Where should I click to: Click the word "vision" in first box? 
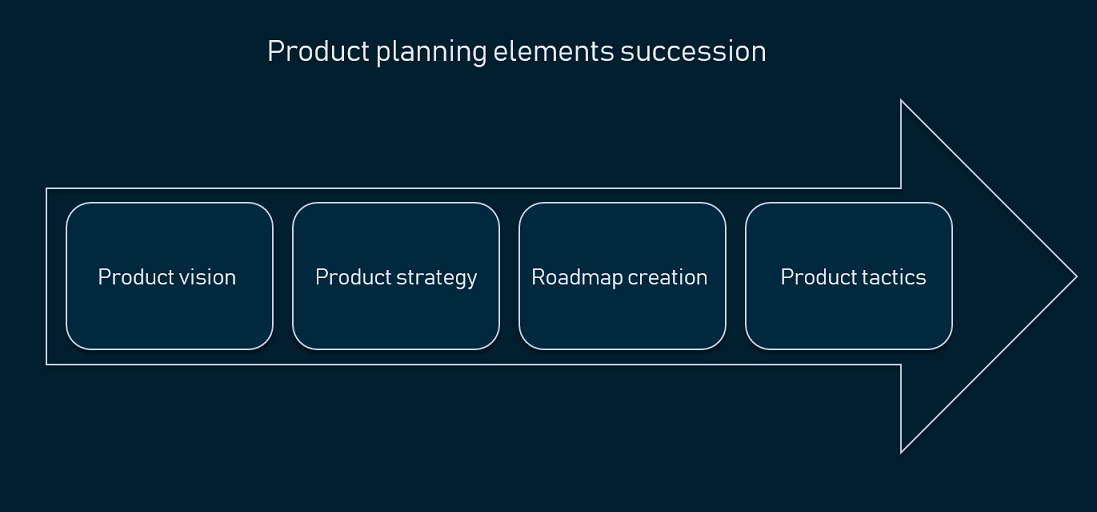pos(207,277)
